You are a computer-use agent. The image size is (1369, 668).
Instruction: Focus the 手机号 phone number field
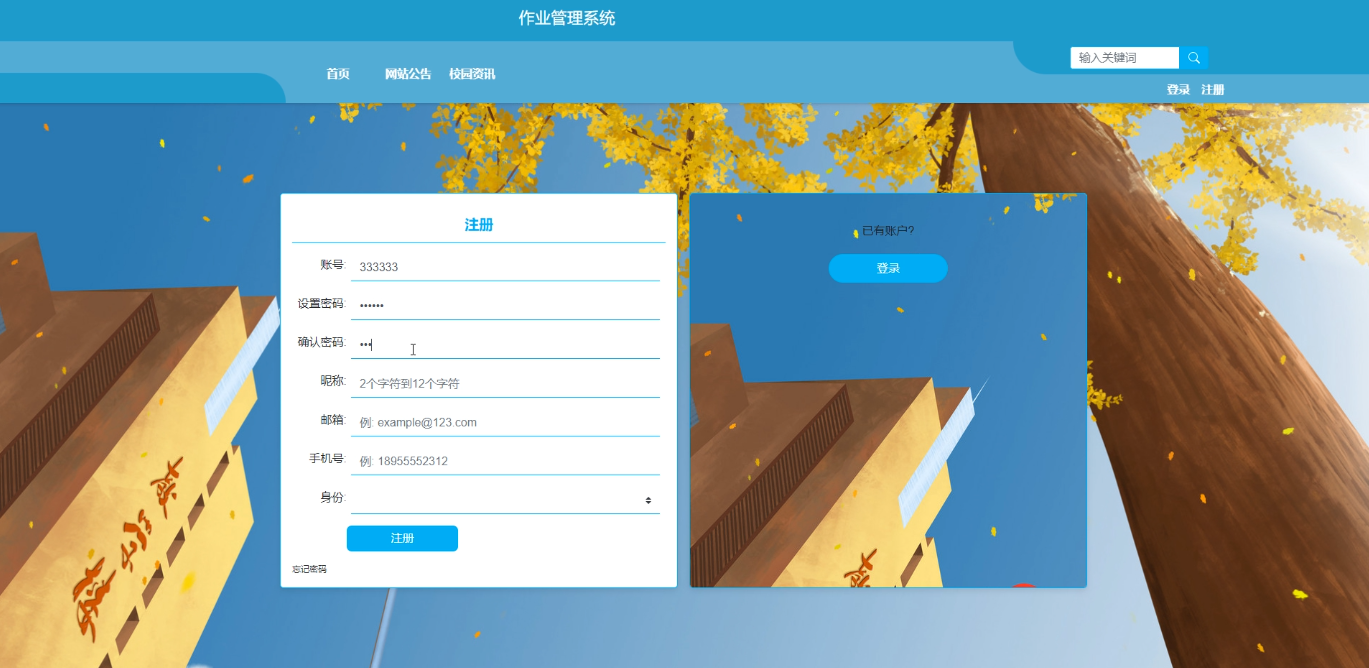point(505,461)
